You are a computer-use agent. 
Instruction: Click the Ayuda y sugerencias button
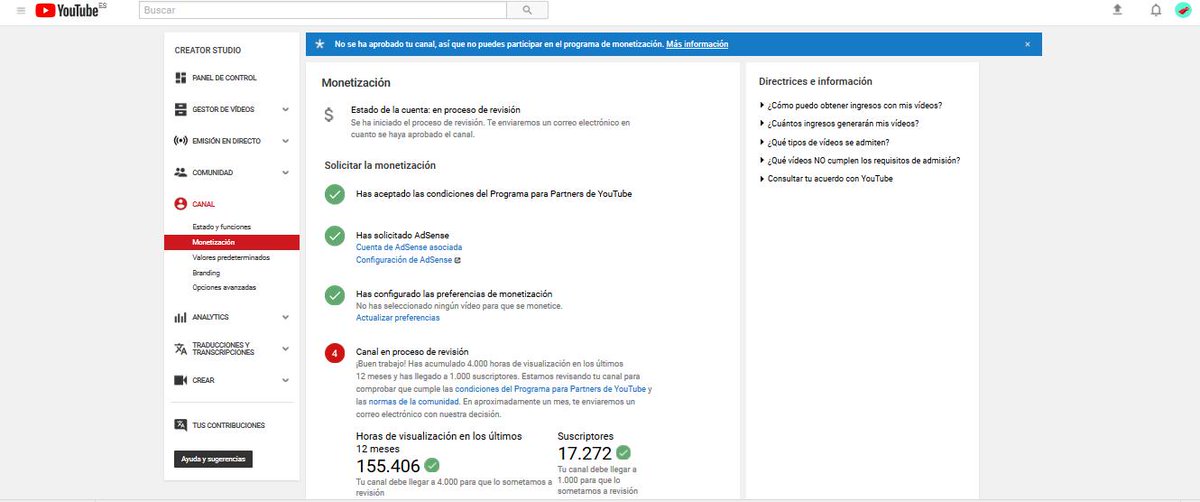(x=213, y=459)
